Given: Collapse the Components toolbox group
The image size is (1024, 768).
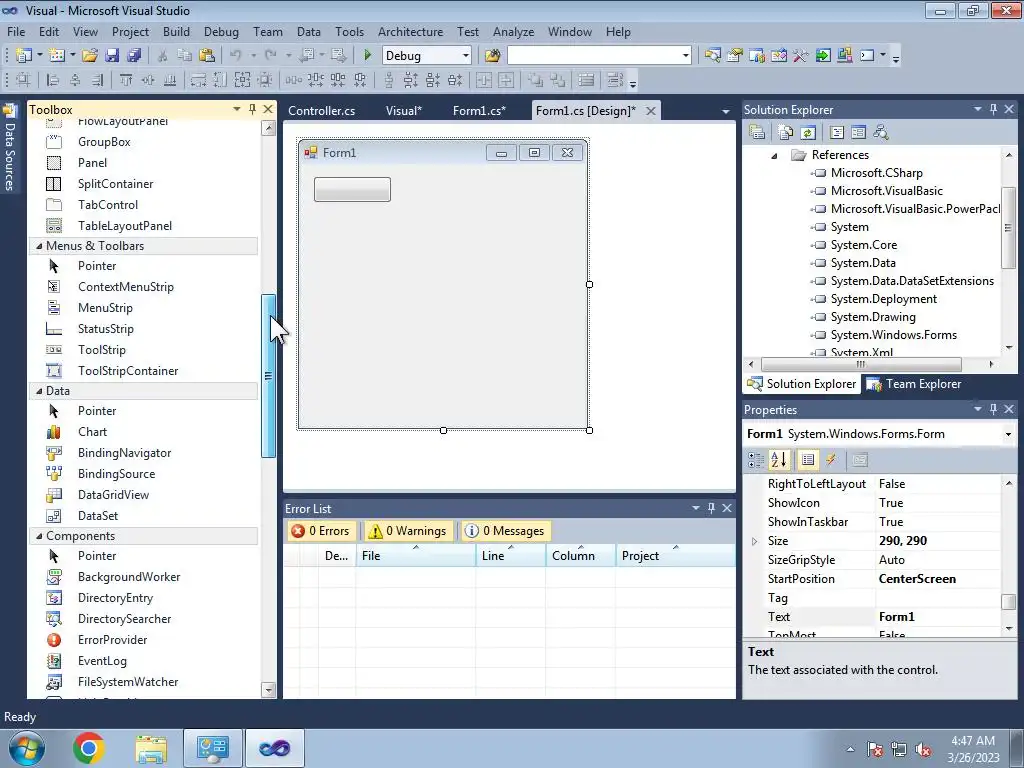Looking at the screenshot, I should (39, 536).
